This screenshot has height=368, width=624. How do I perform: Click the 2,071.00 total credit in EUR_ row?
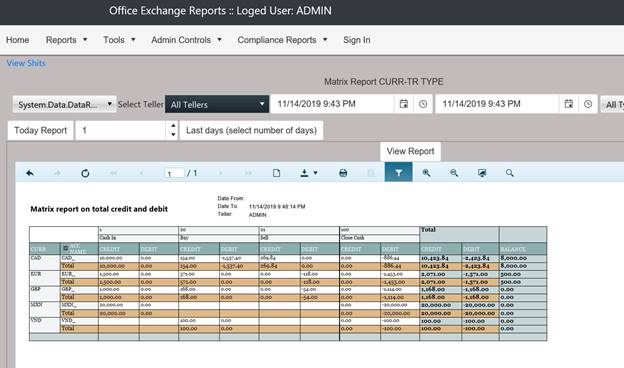tap(434, 274)
